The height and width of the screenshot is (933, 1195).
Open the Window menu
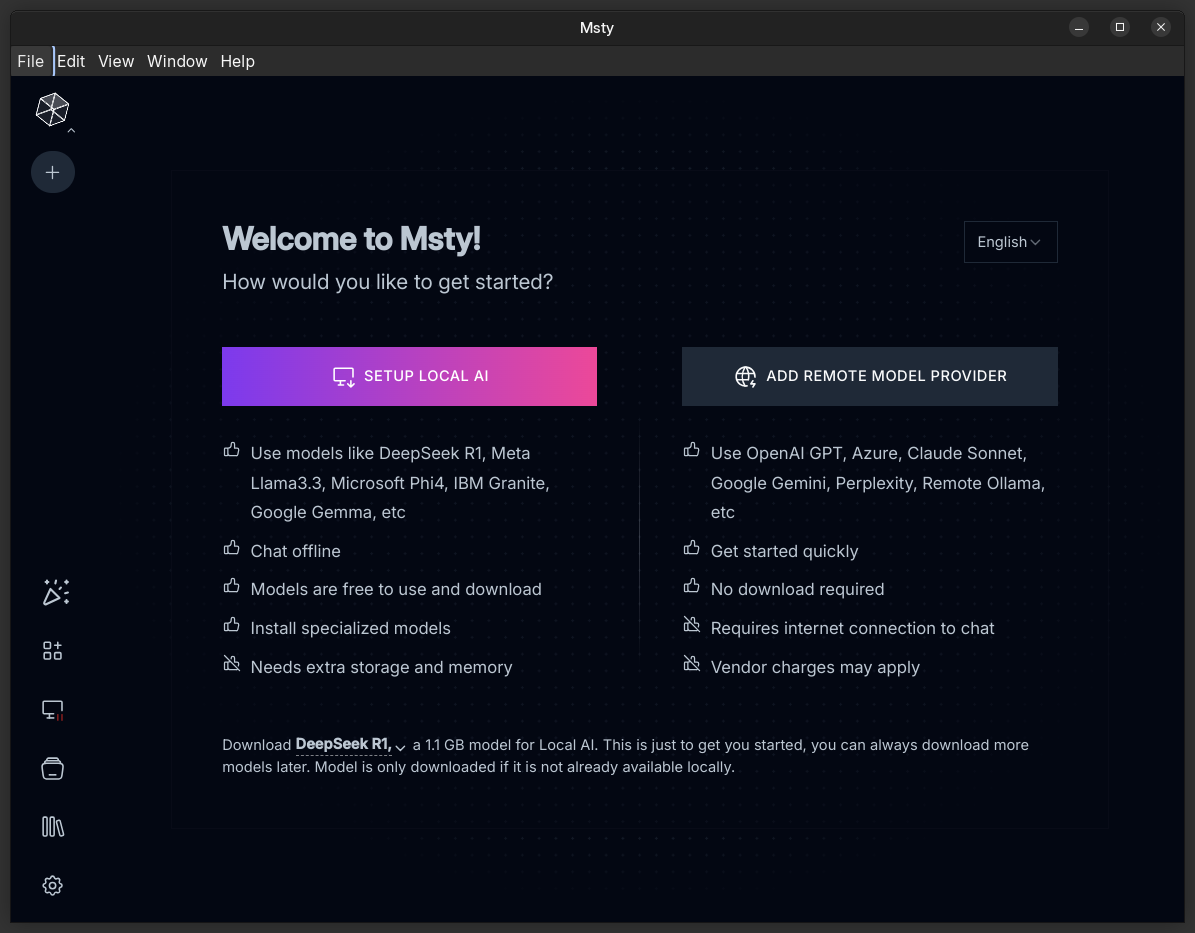(177, 61)
